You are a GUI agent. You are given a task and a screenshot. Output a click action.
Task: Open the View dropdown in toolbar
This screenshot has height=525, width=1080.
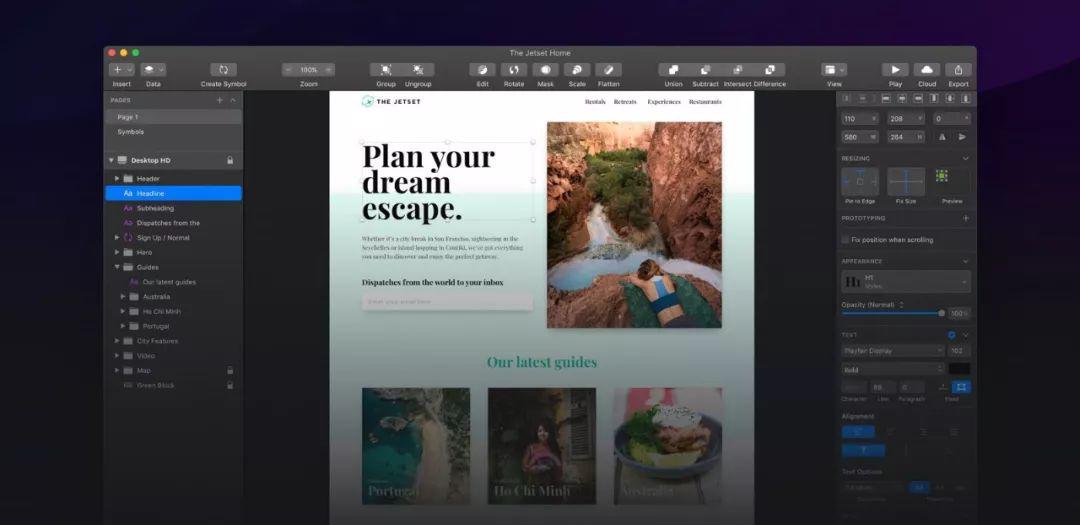pyautogui.click(x=834, y=70)
